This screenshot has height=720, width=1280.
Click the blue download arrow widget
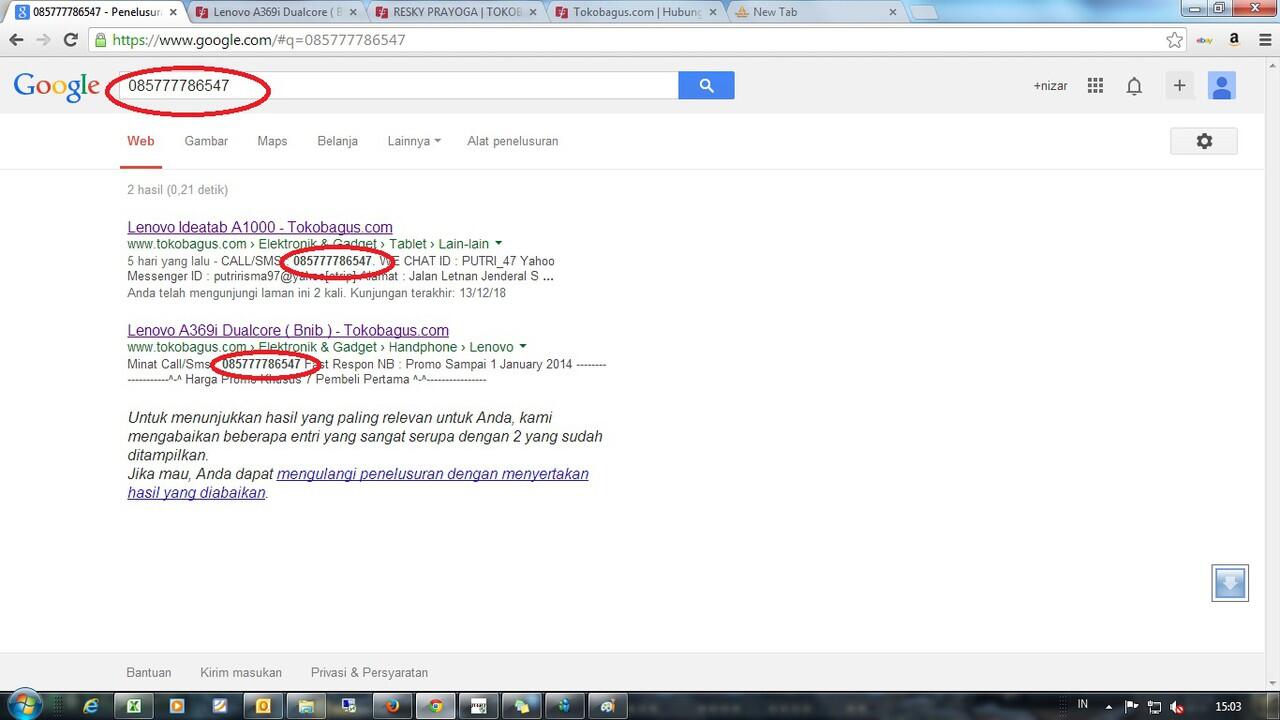click(1230, 583)
